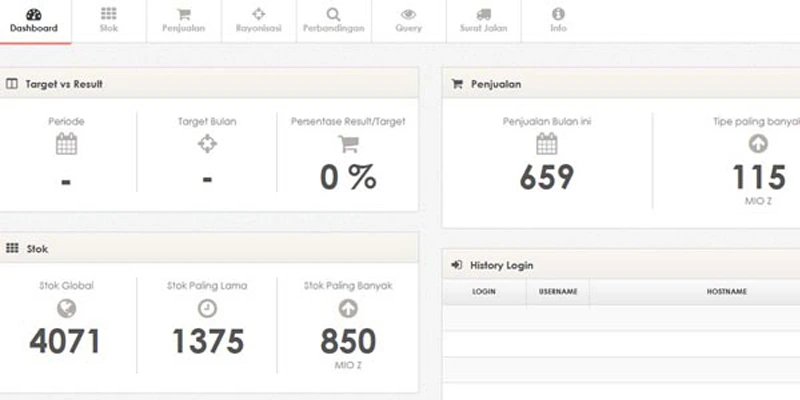
Task: Open the Surat Jalan tab
Action: click(x=483, y=21)
